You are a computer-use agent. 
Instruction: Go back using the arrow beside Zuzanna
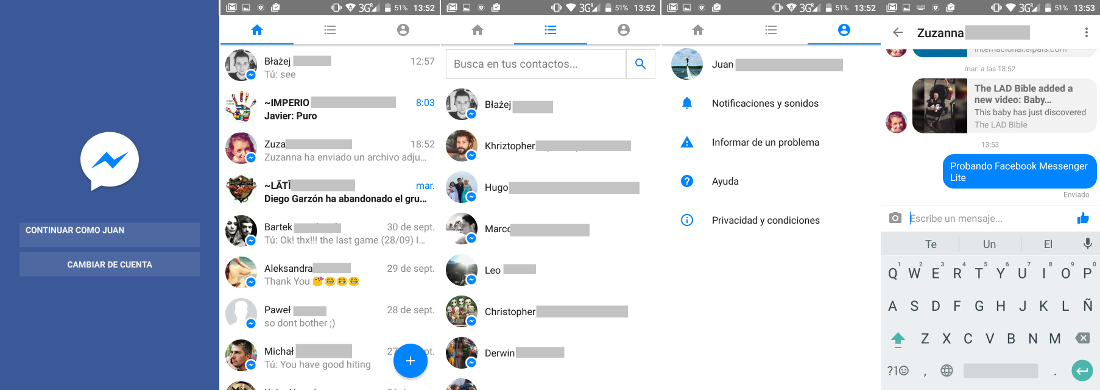click(x=897, y=33)
